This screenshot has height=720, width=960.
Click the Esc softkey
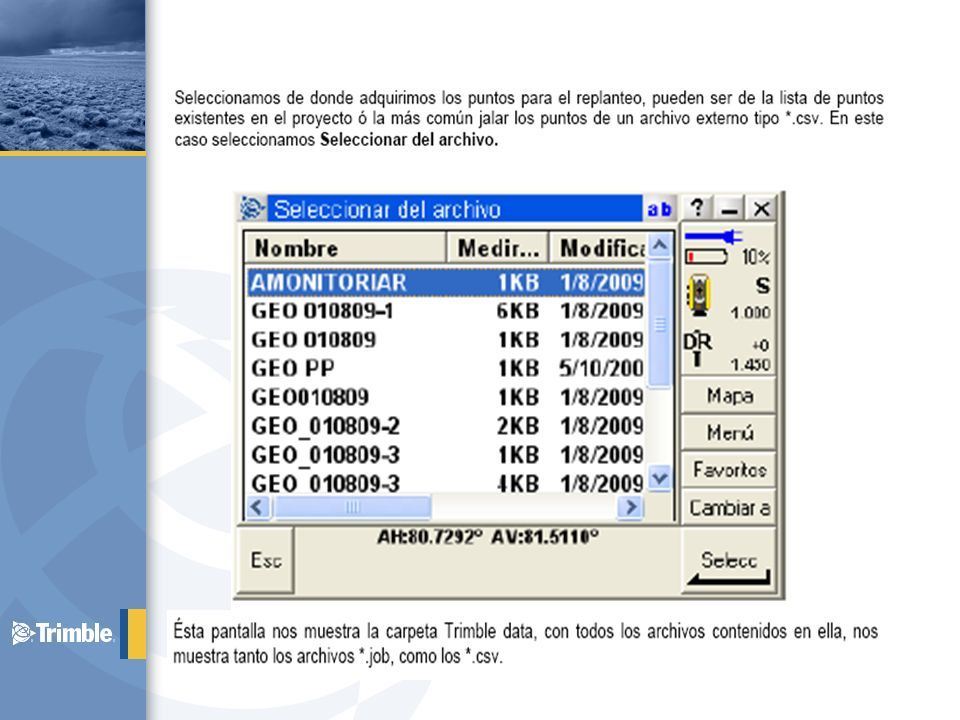point(266,560)
